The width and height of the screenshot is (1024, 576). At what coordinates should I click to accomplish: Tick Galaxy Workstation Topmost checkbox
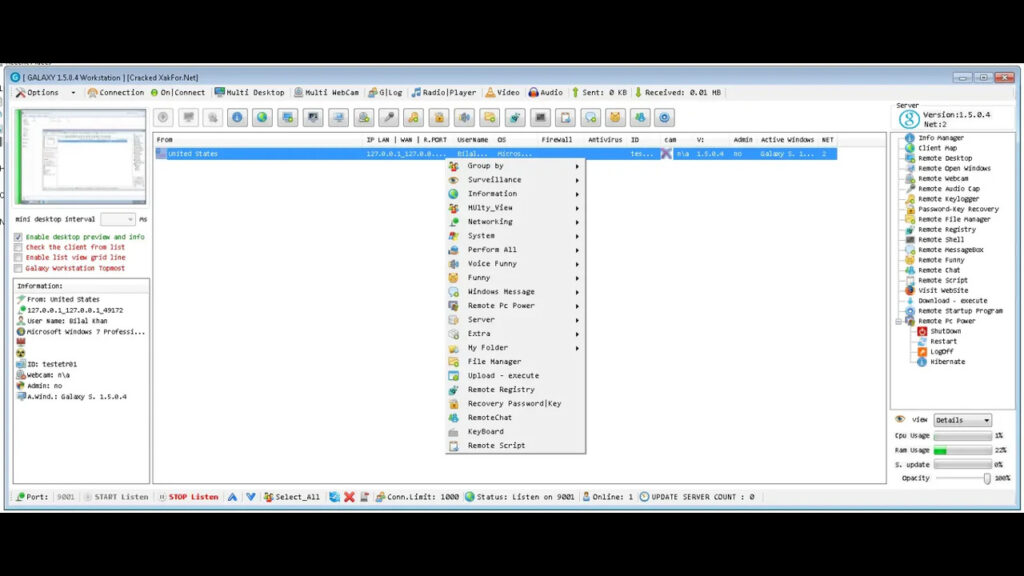(x=18, y=268)
